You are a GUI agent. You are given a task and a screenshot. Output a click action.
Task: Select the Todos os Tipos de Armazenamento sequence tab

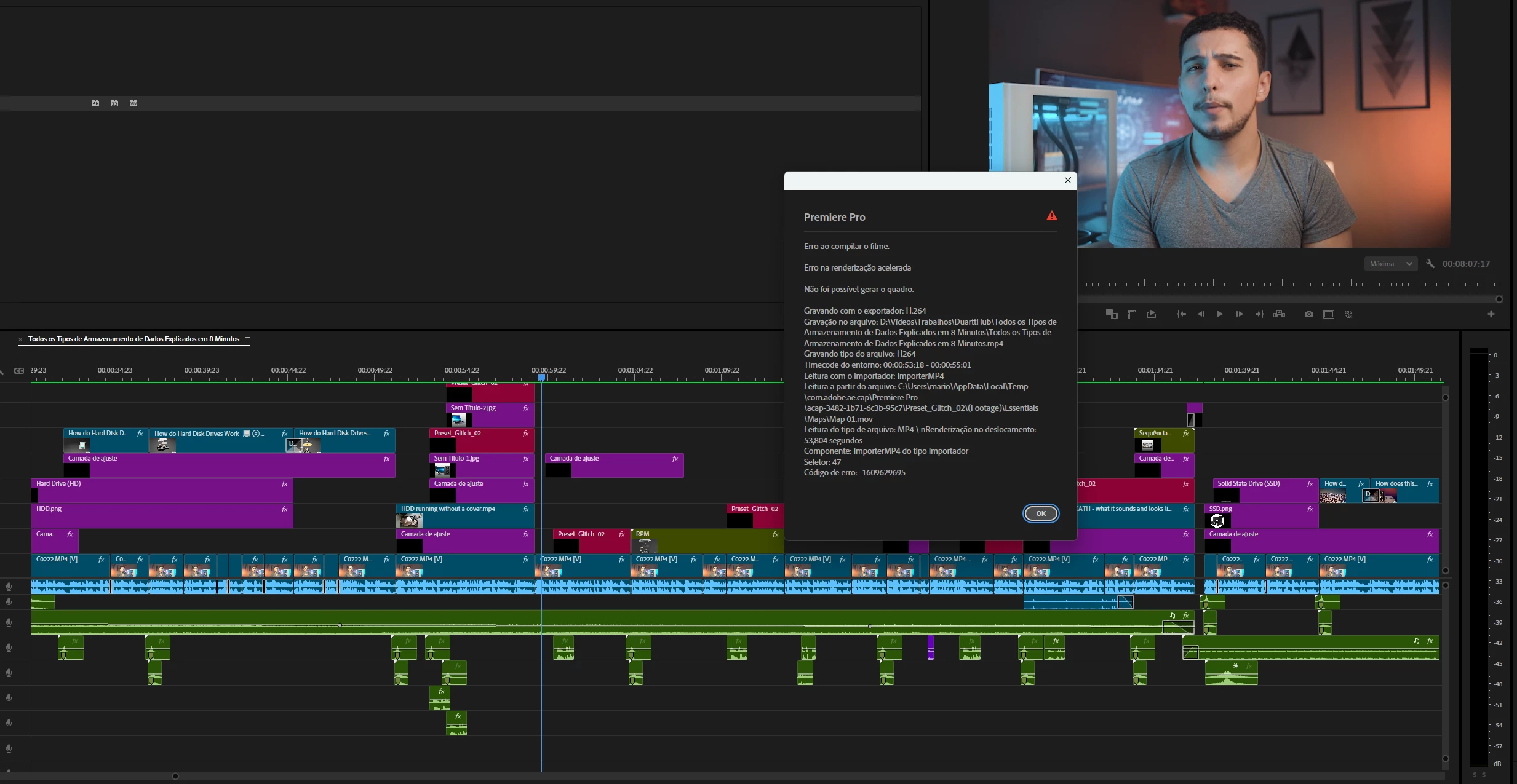point(133,339)
